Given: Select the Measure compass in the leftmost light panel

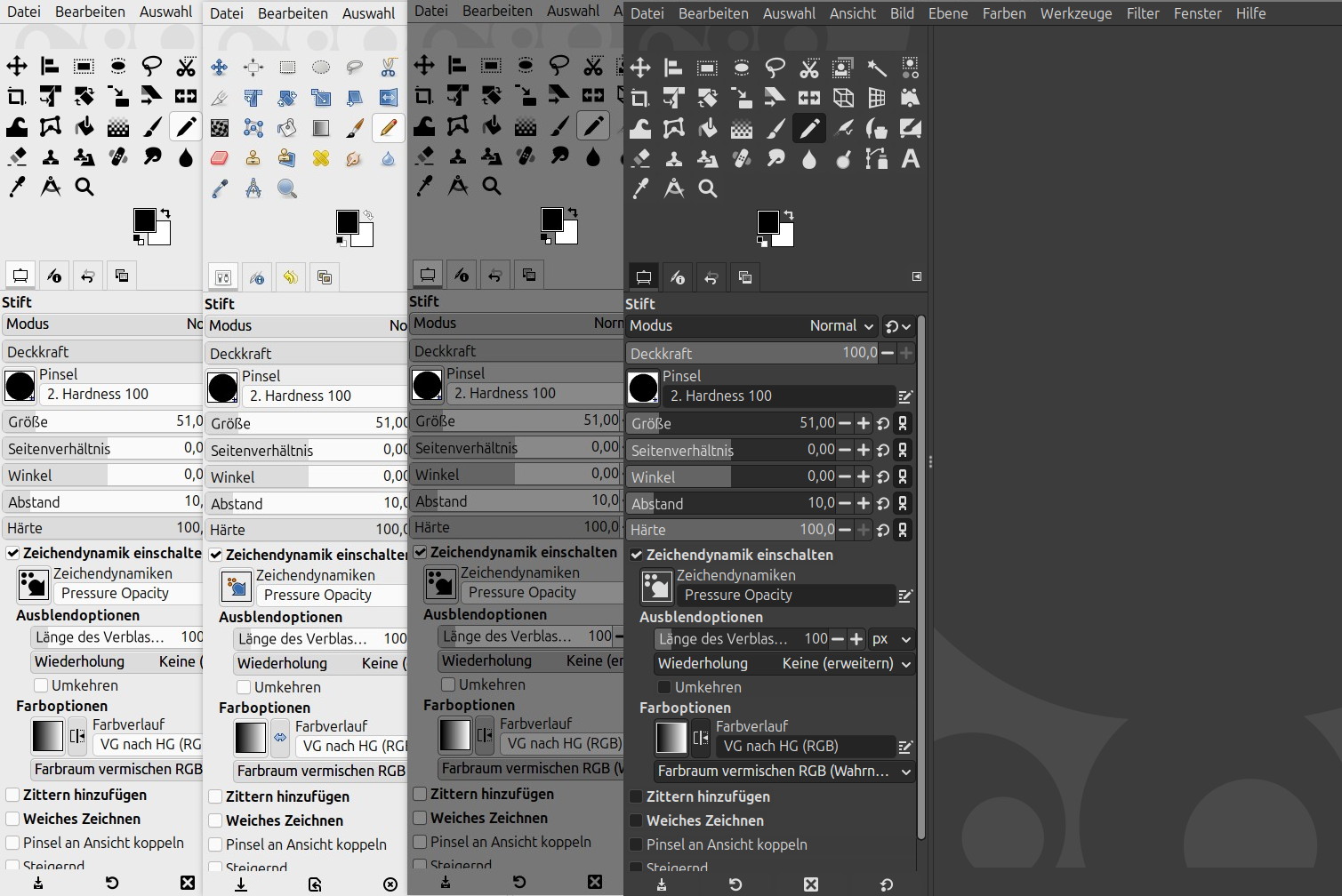Looking at the screenshot, I should (x=51, y=187).
